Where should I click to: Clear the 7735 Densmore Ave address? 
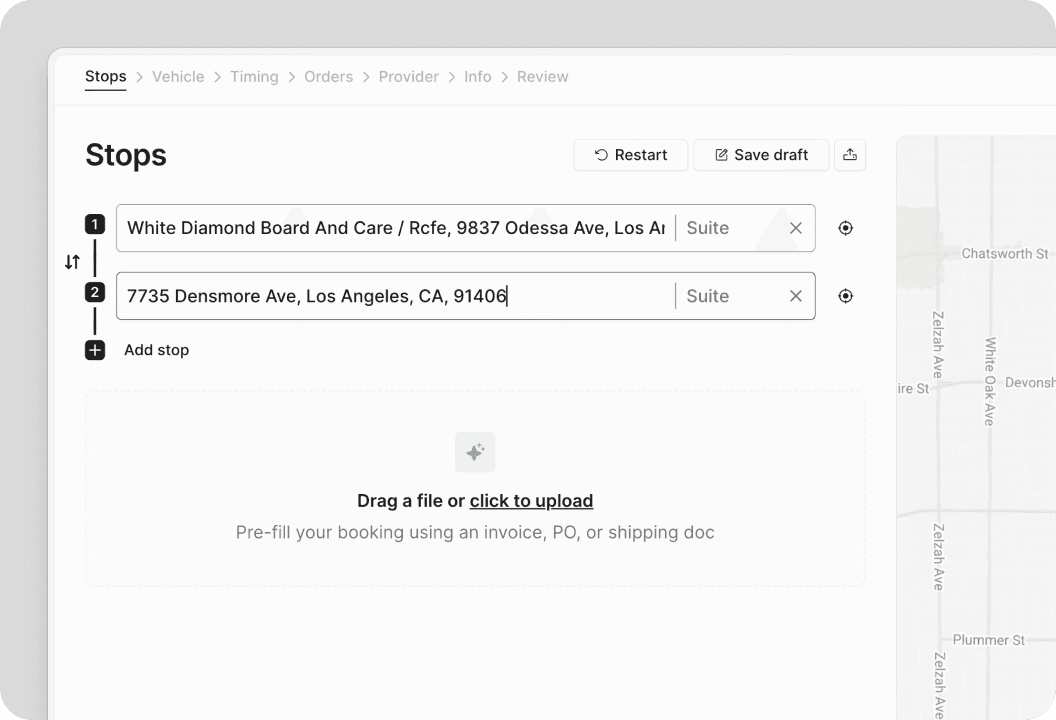[795, 296]
